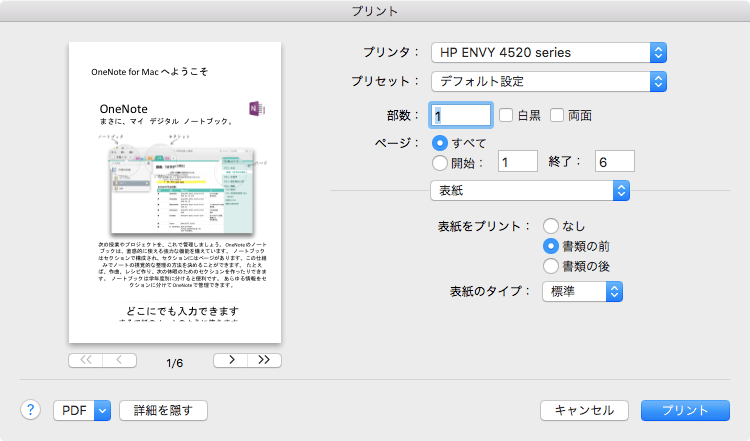750x441 pixels.
Task: Go to previous preview page arrow
Action: (x=120, y=360)
